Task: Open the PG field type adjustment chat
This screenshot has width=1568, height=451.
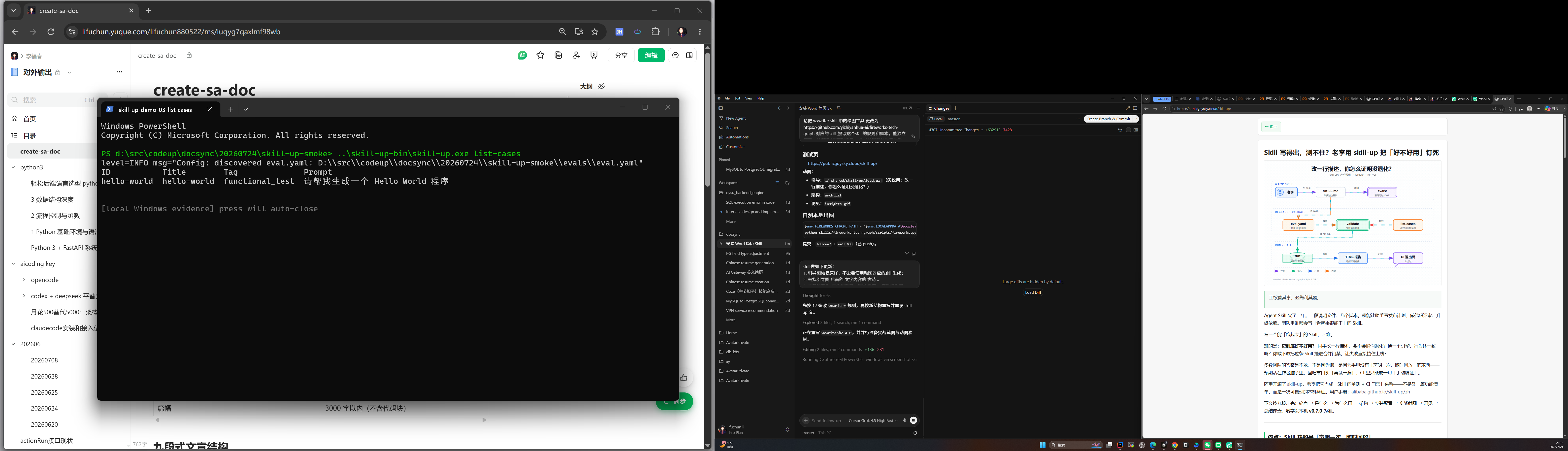Action: click(x=755, y=253)
